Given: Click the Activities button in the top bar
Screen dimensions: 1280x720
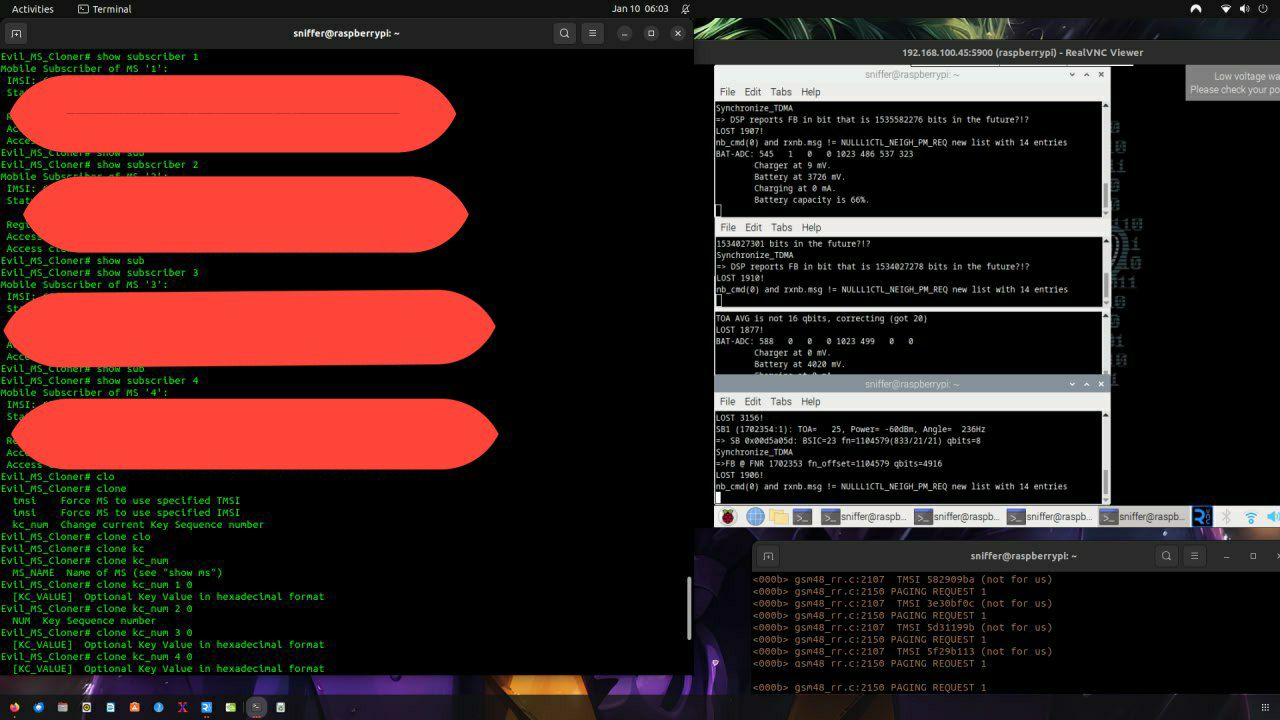Looking at the screenshot, I should [33, 9].
